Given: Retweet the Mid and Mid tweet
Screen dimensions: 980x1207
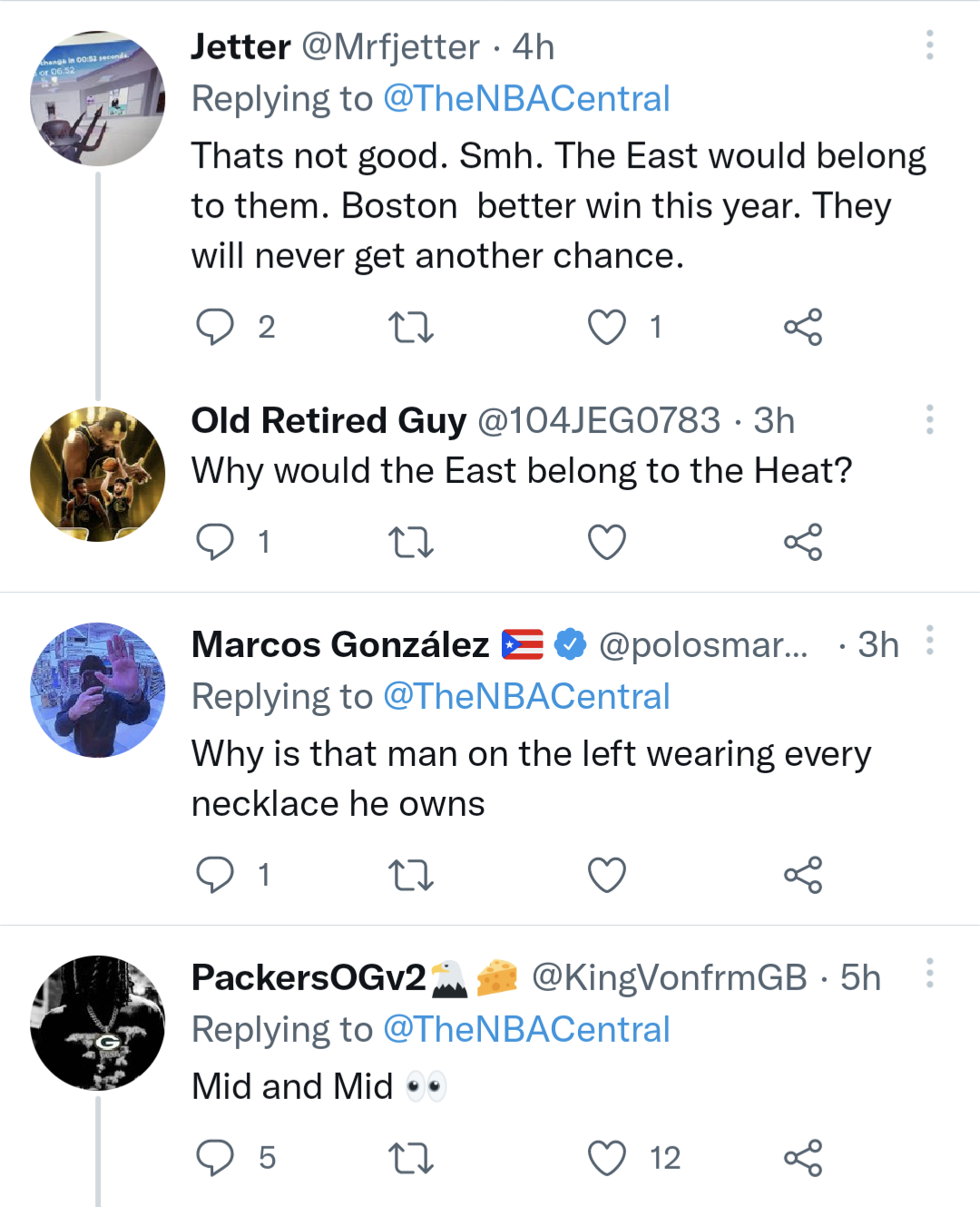Looking at the screenshot, I should click(x=410, y=1158).
